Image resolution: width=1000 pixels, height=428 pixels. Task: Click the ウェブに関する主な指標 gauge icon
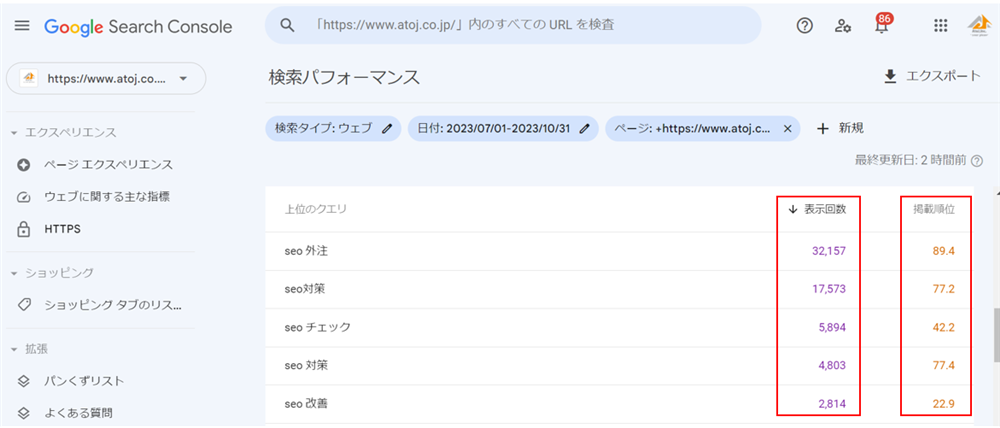click(24, 197)
